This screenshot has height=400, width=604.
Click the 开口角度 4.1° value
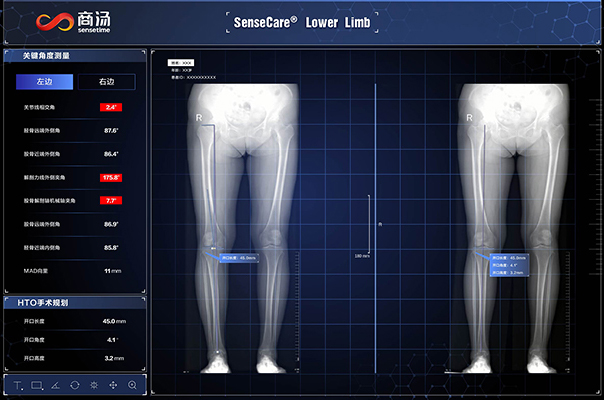tap(112, 339)
